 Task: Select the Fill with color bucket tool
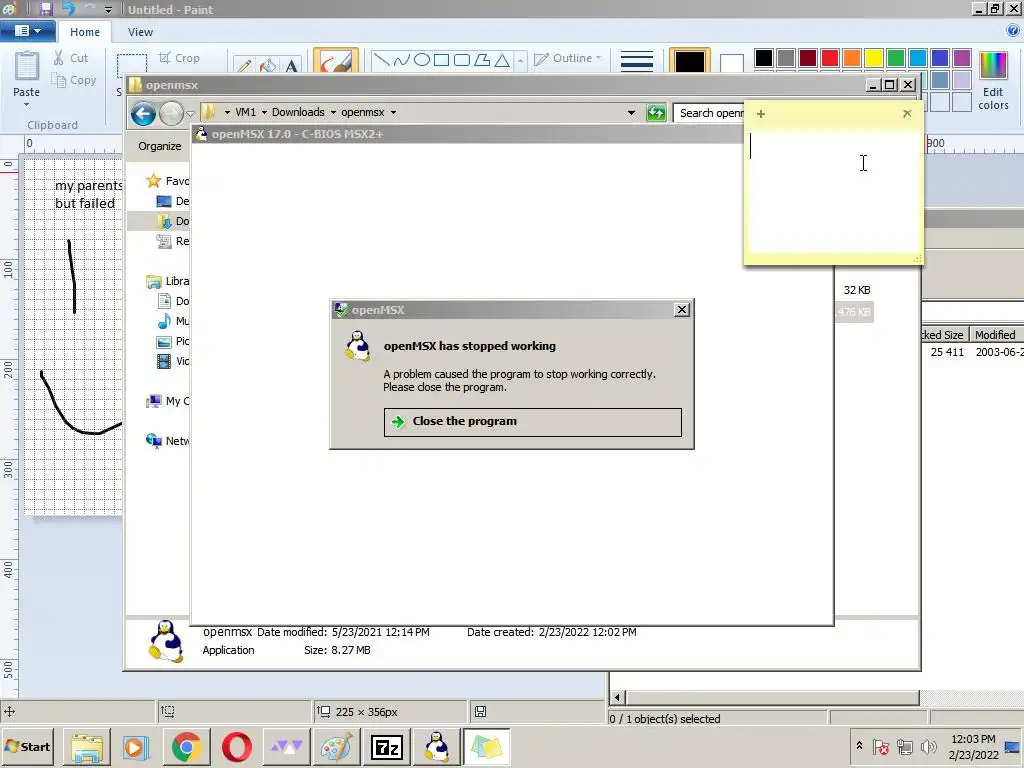268,65
